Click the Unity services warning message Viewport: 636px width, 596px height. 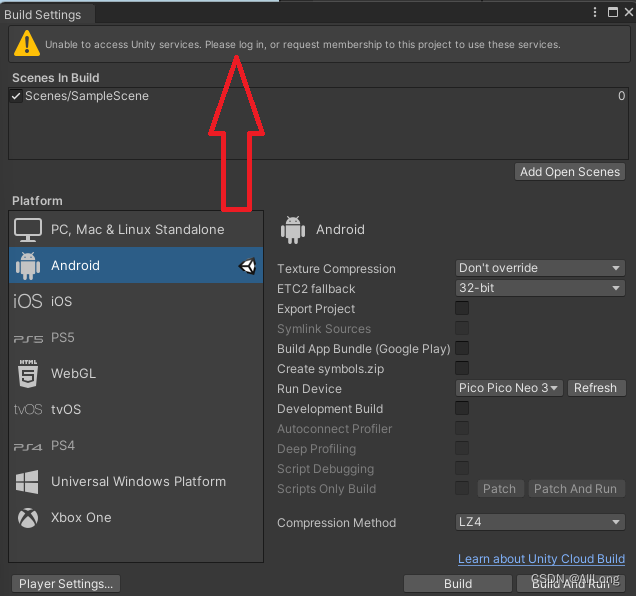pos(303,44)
